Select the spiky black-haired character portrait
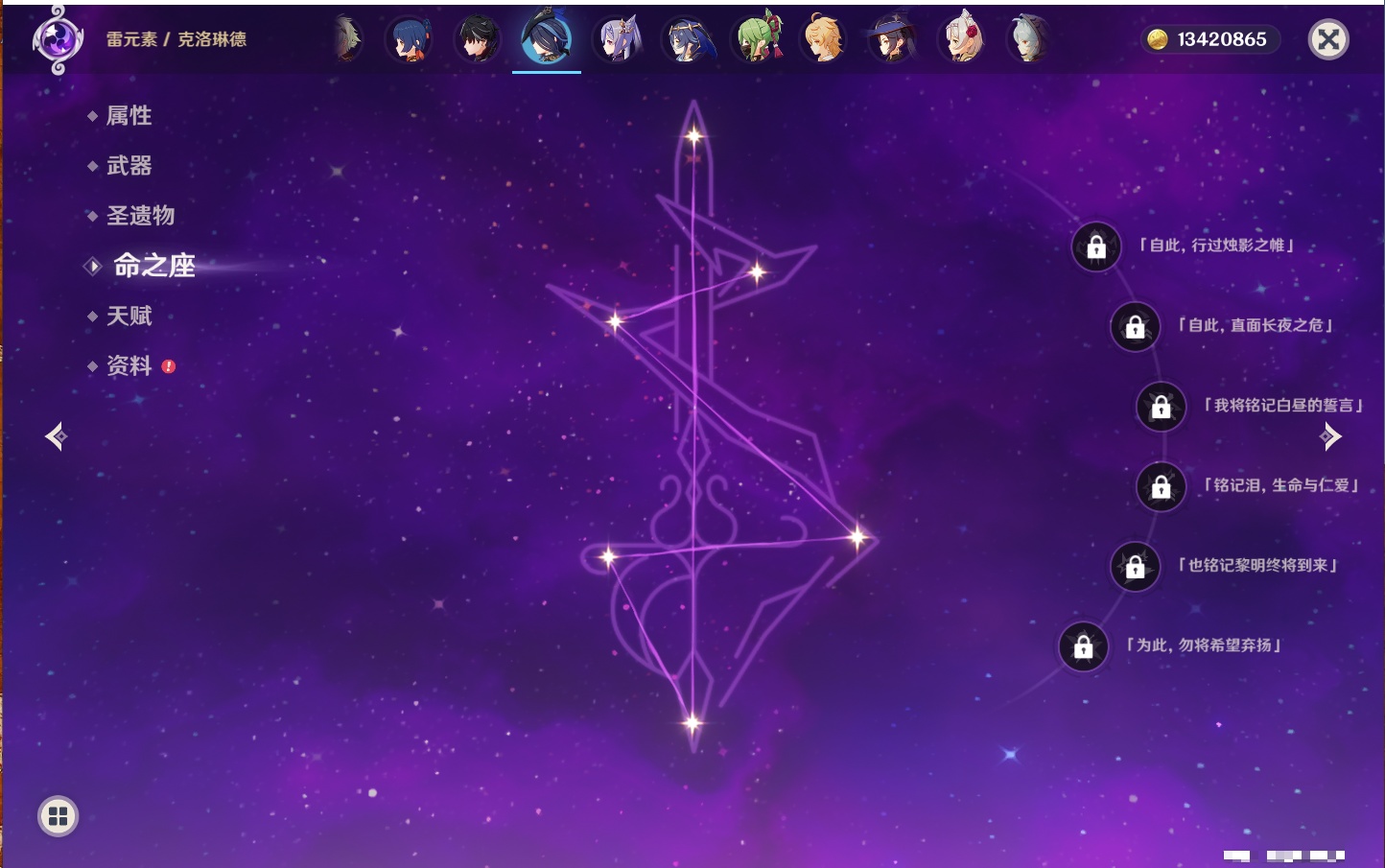The image size is (1385, 868). (478, 40)
